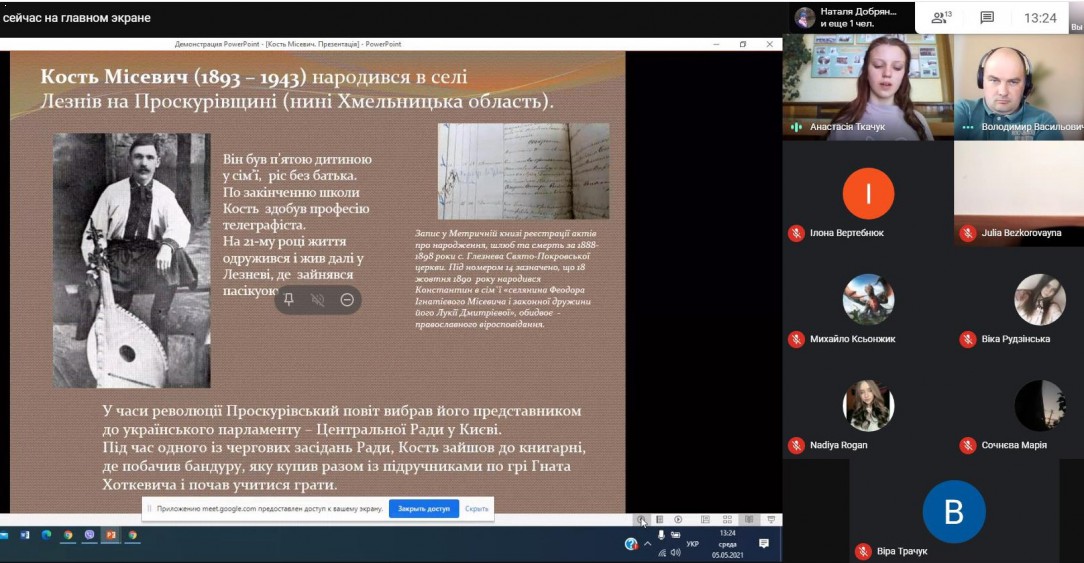Click the 'Скрыть' link in sharing bar
Screen dimensions: 1084x563
(x=476, y=508)
